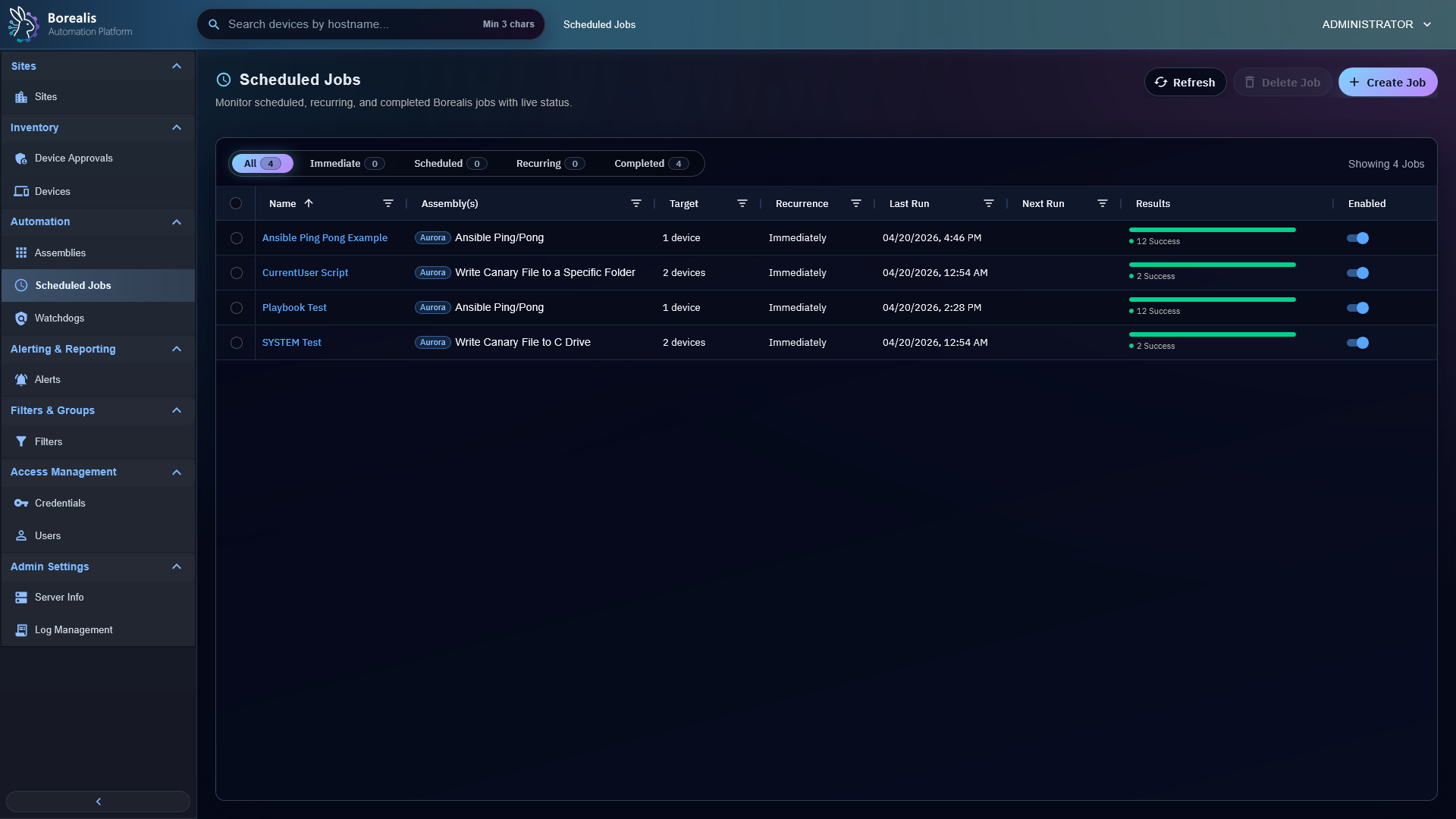The height and width of the screenshot is (819, 1456).
Task: Open the SYSTEM Test job link
Action: point(291,343)
